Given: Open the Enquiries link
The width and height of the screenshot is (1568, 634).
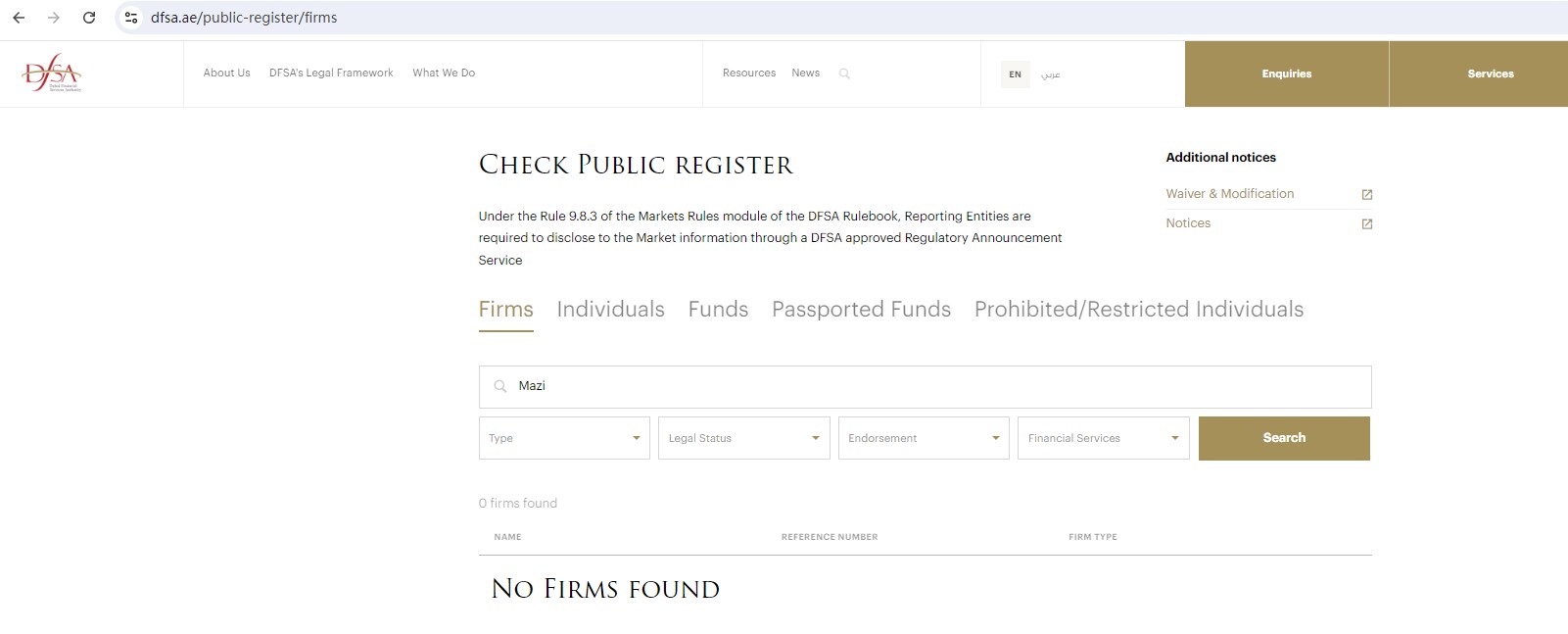Looking at the screenshot, I should pyautogui.click(x=1286, y=73).
